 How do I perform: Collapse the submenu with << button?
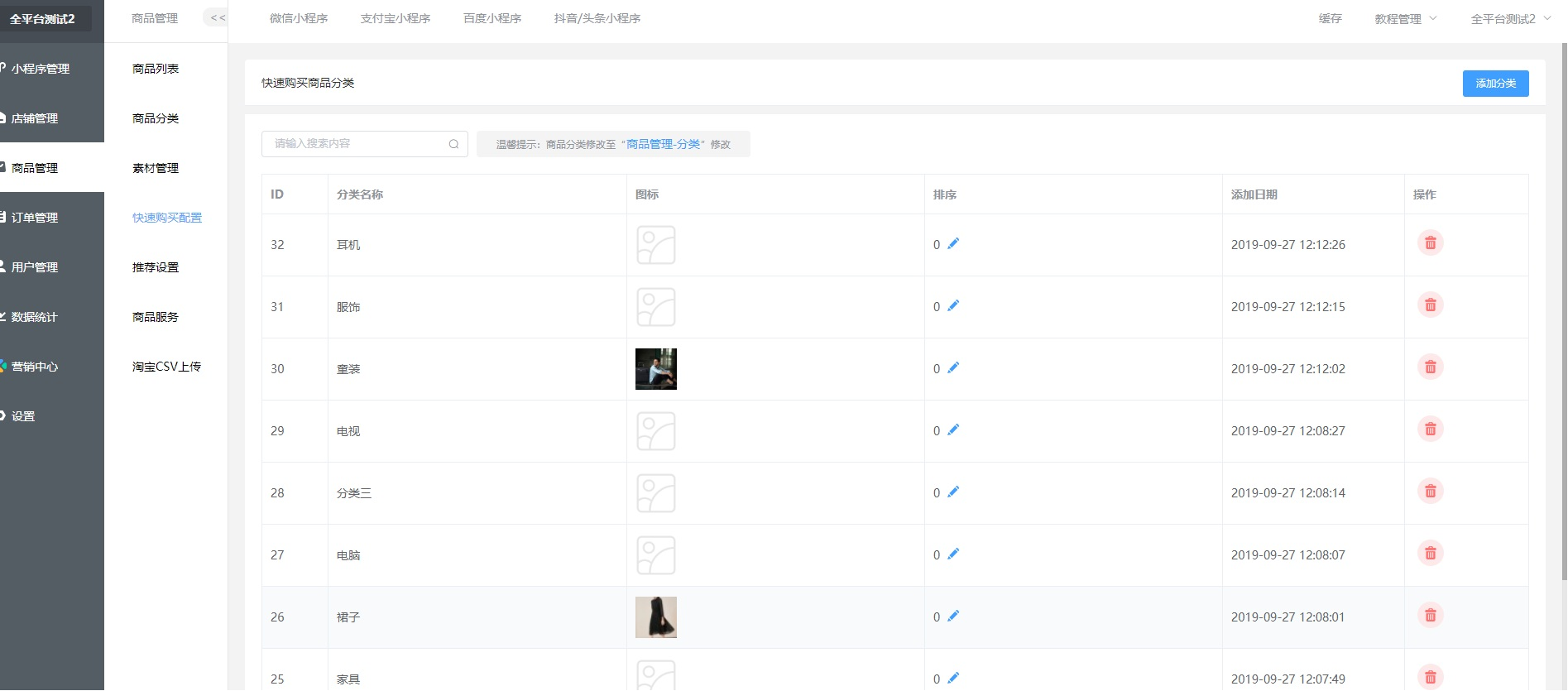pyautogui.click(x=217, y=18)
